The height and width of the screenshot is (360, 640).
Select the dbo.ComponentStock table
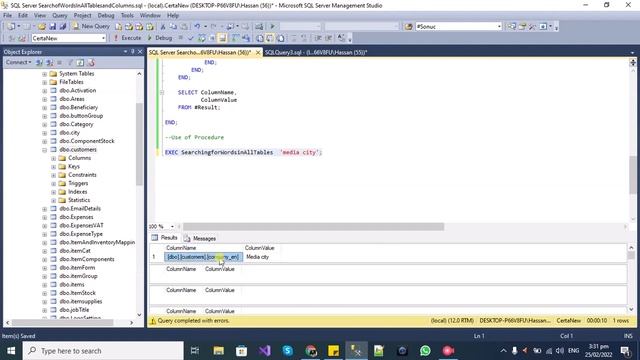click(x=87, y=141)
